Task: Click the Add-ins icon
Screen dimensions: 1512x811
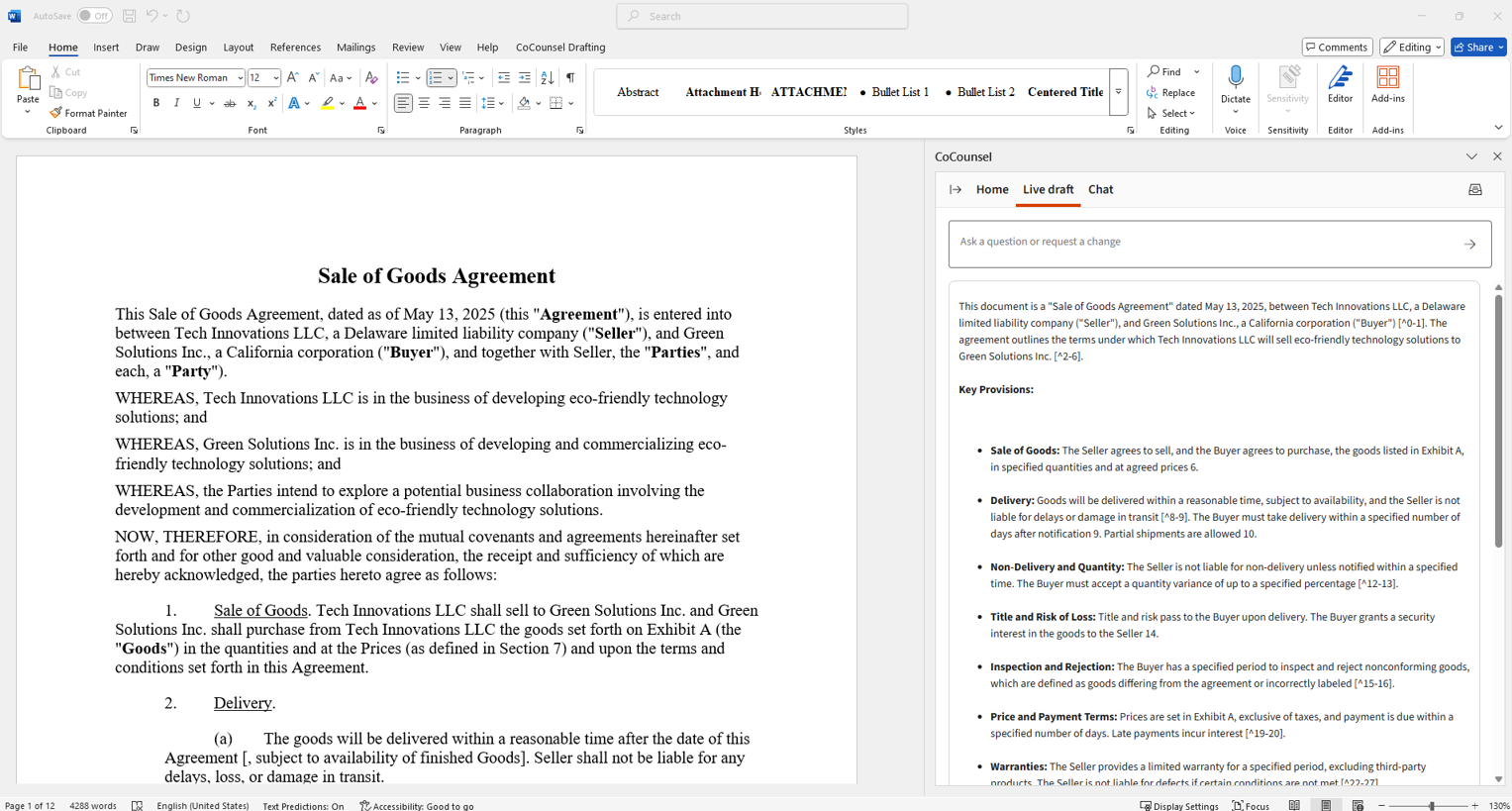Action: tap(1387, 84)
